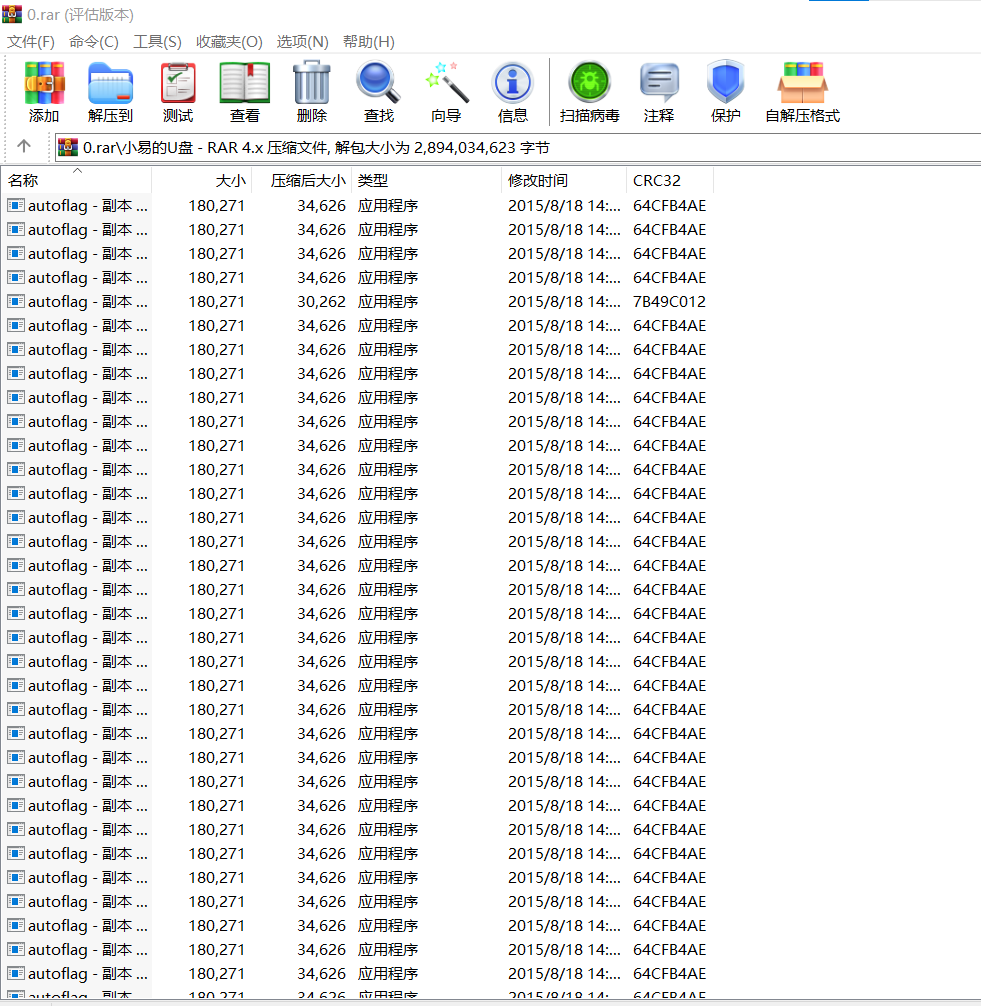981x1006 pixels.
Task: Sort by the CRC32 column header
Action: [x=657, y=181]
